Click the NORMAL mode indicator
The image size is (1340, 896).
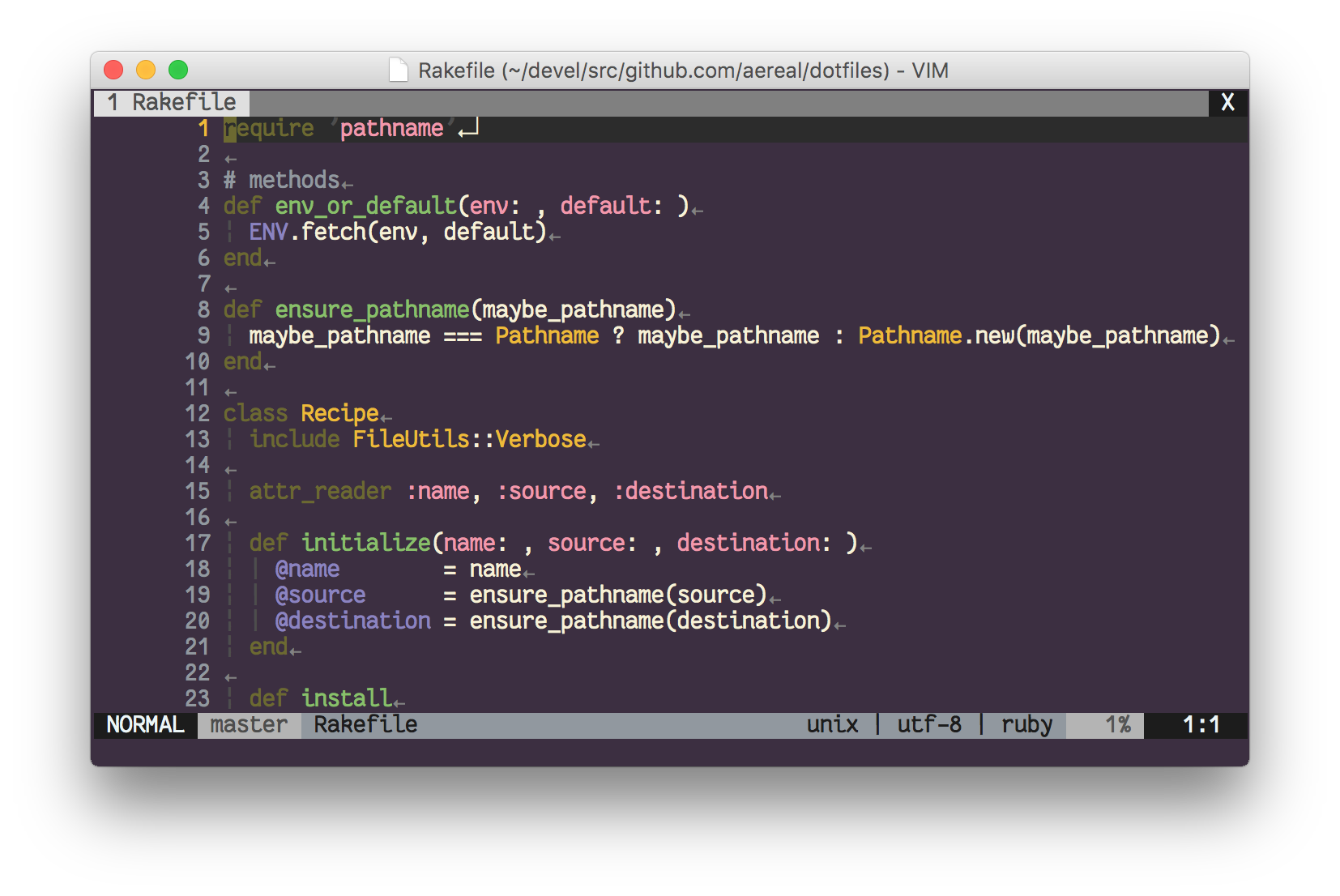(x=146, y=724)
